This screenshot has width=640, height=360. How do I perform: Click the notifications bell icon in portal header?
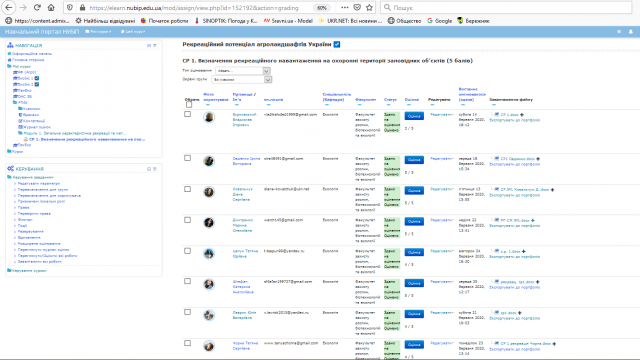(x=631, y=31)
